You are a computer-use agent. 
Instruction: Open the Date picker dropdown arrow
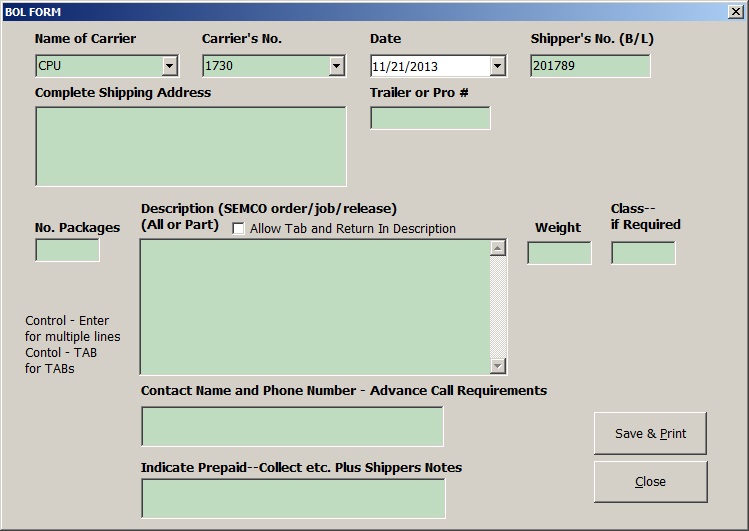497,67
